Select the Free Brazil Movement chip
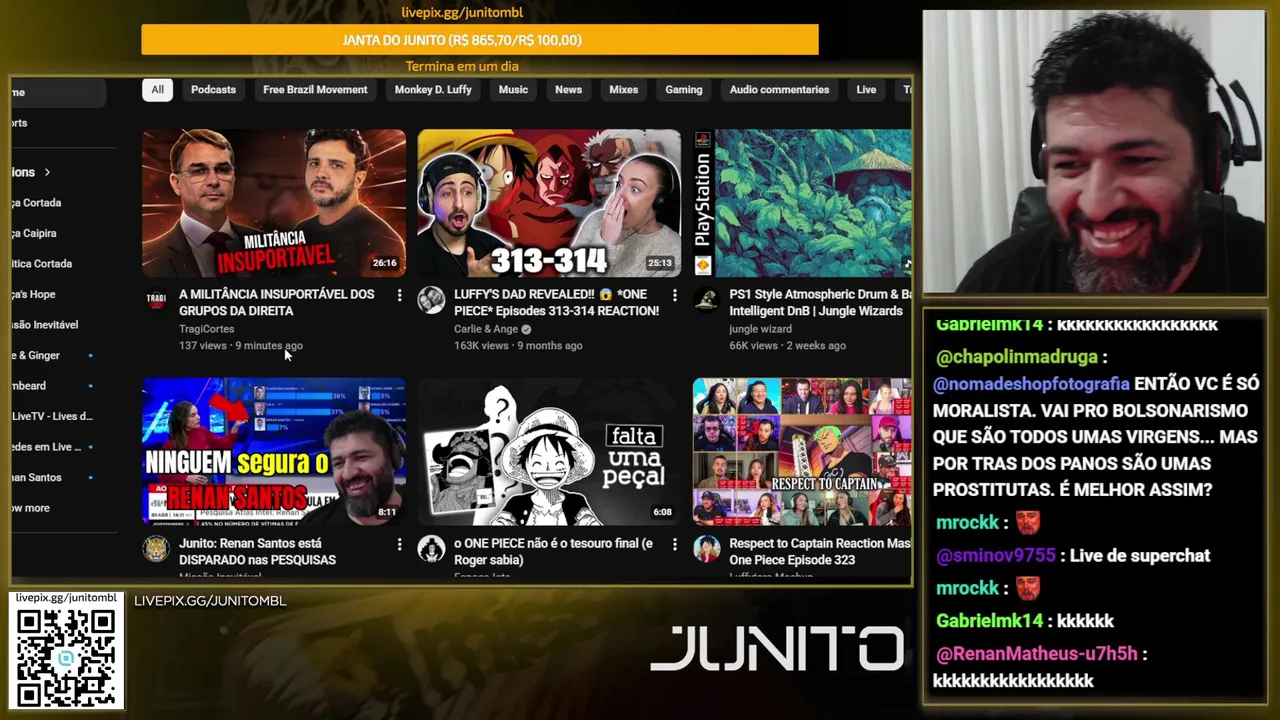 315,90
